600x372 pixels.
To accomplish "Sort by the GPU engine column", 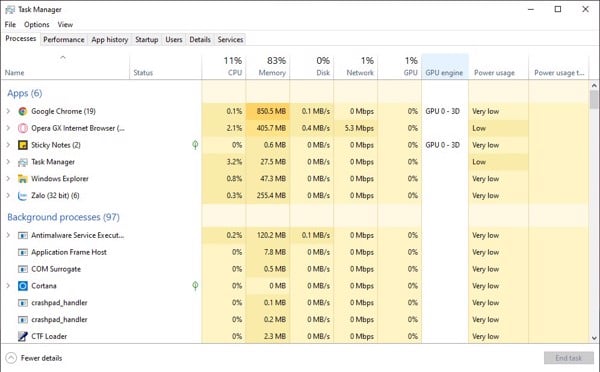I will (445, 67).
